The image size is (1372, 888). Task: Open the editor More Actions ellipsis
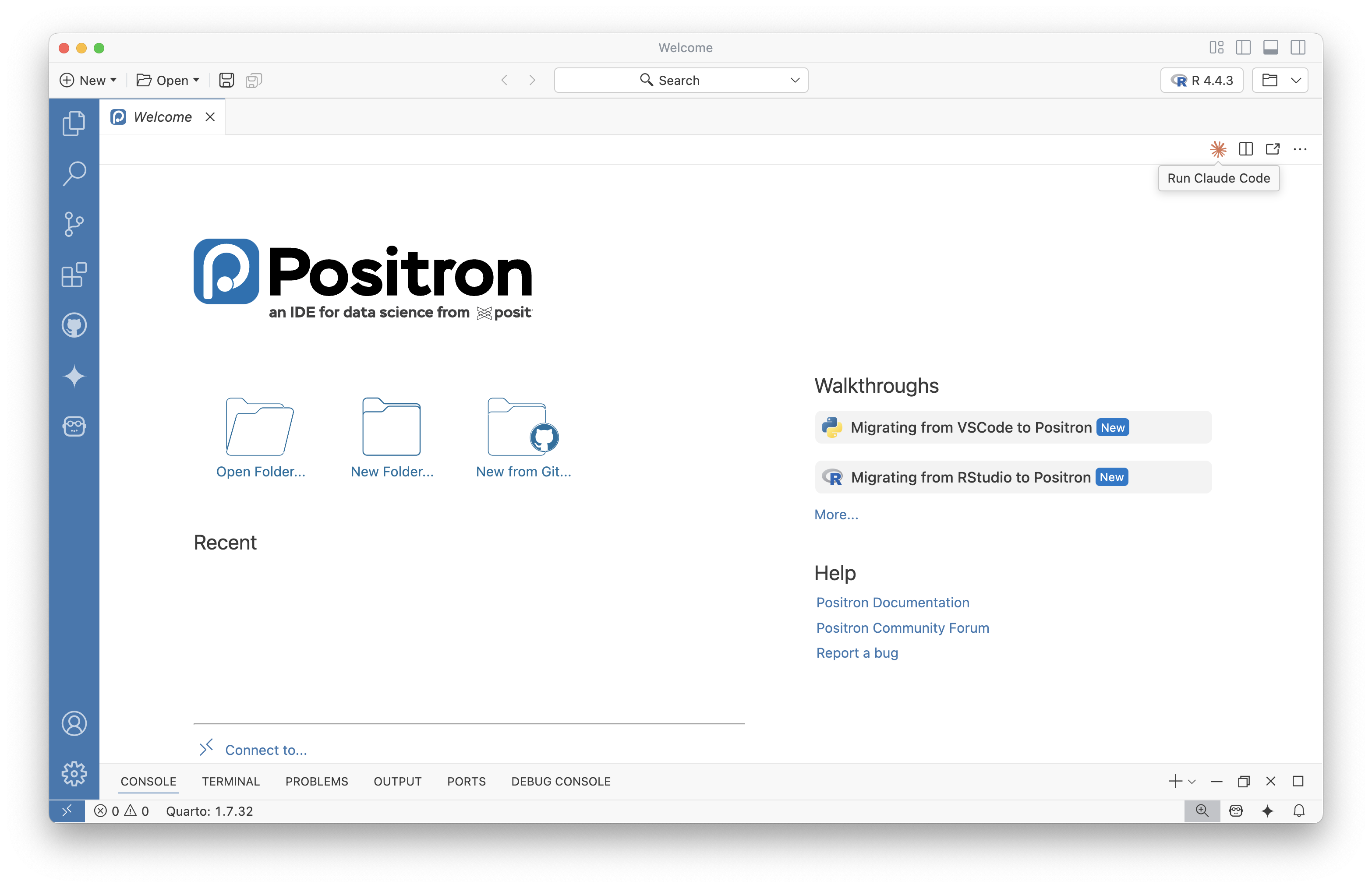pos(1300,149)
